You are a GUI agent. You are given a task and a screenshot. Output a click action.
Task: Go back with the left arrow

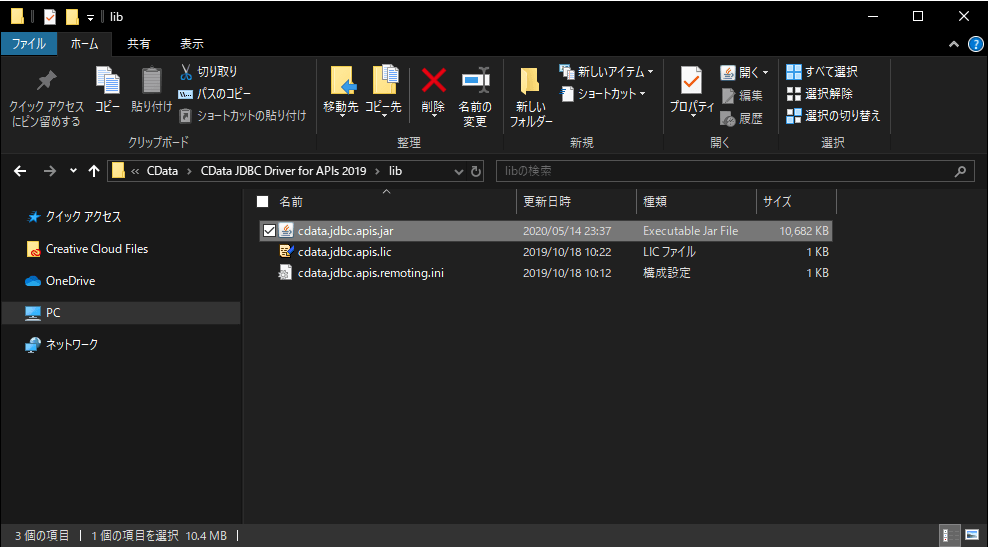[x=20, y=171]
